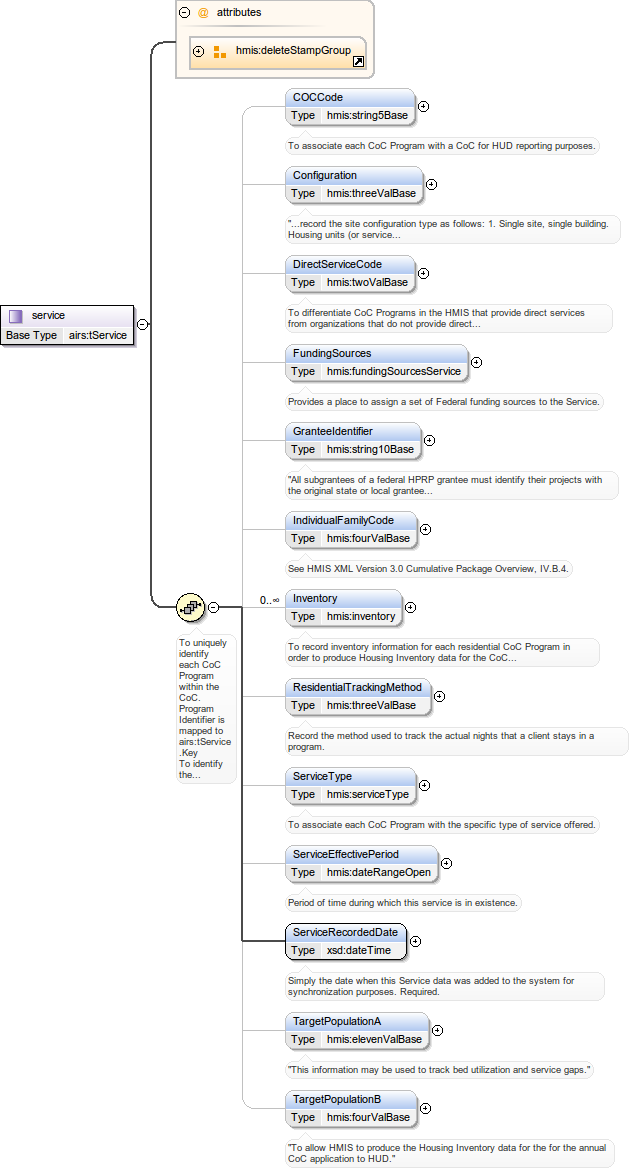Click the @ attributes symbol
The width and height of the screenshot is (636, 1171).
coord(203,13)
